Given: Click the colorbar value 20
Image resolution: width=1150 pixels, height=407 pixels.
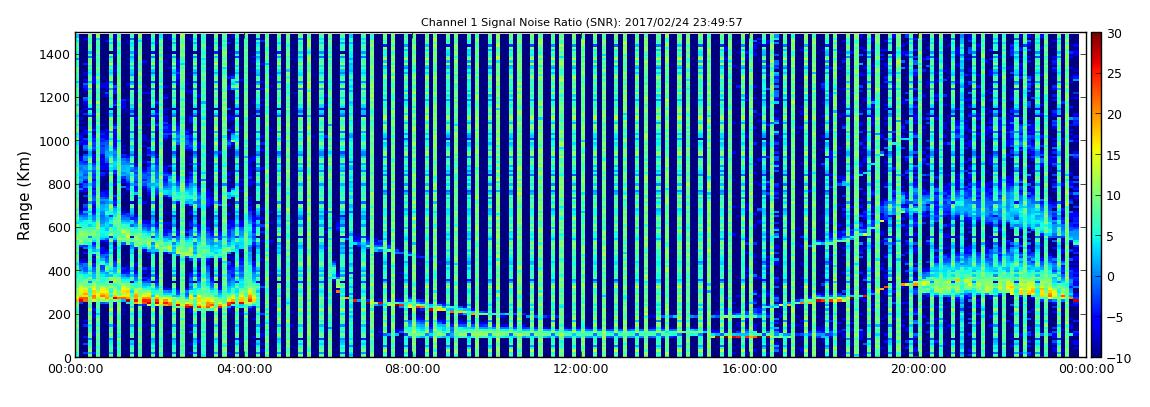Looking at the screenshot, I should (1115, 114).
